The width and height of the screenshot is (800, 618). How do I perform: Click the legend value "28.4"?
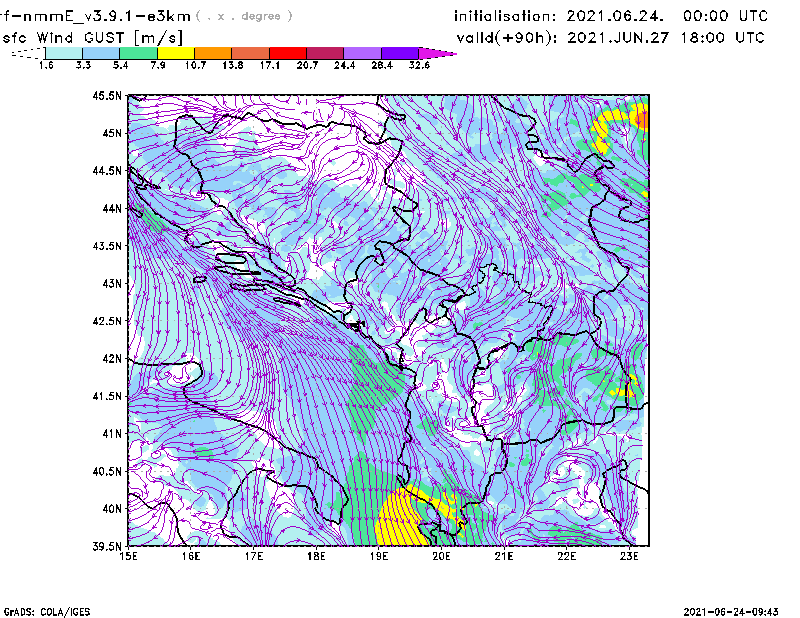[x=382, y=65]
